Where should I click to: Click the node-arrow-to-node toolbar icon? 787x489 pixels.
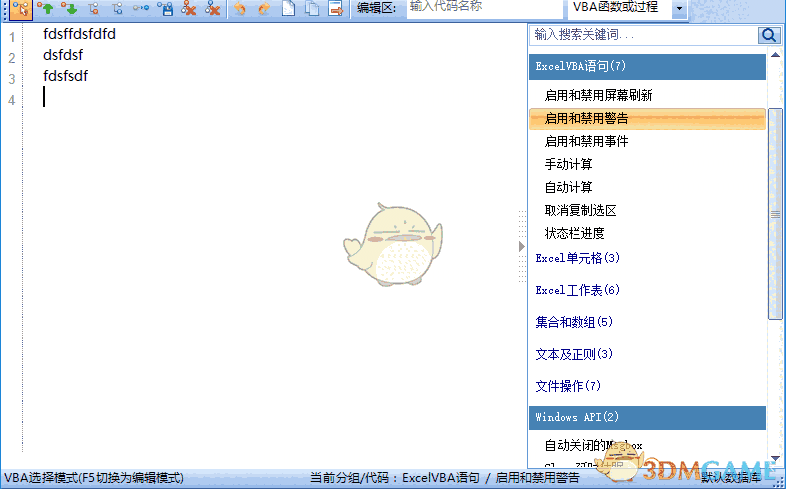[x=141, y=8]
